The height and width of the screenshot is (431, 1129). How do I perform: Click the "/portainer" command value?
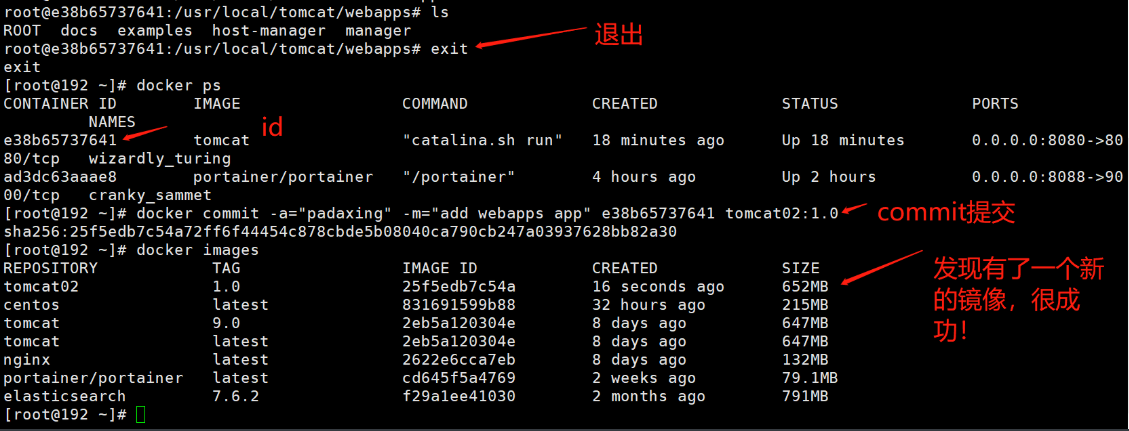tap(459, 177)
